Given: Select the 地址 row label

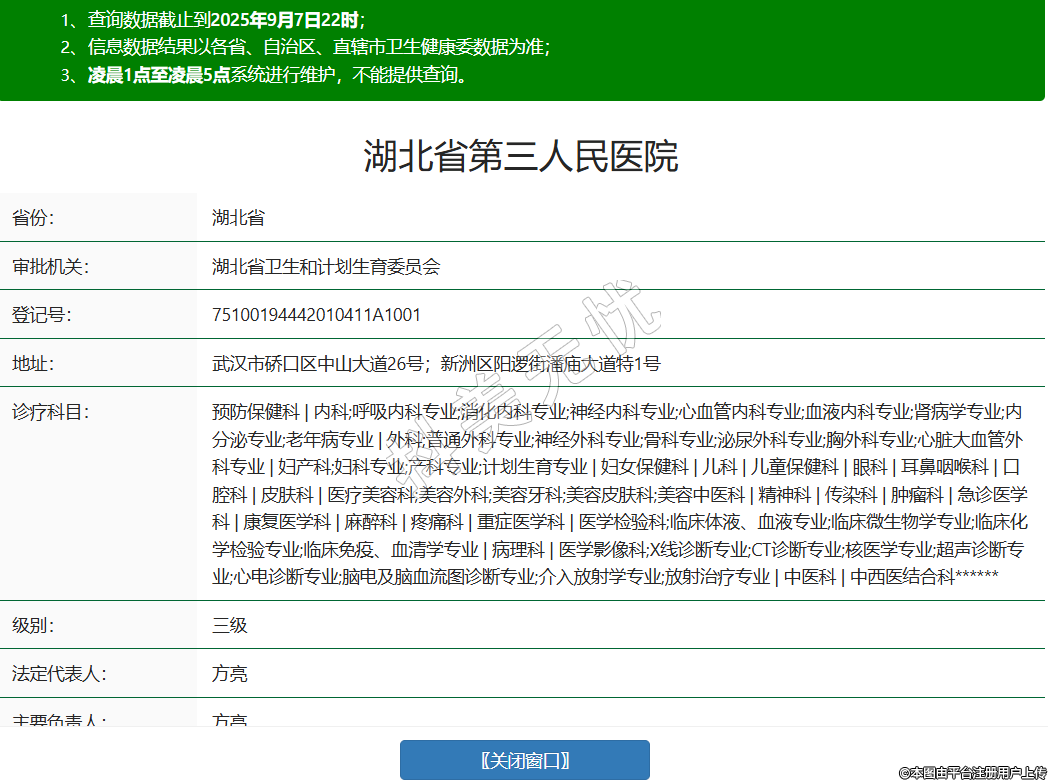Looking at the screenshot, I should click(33, 363).
